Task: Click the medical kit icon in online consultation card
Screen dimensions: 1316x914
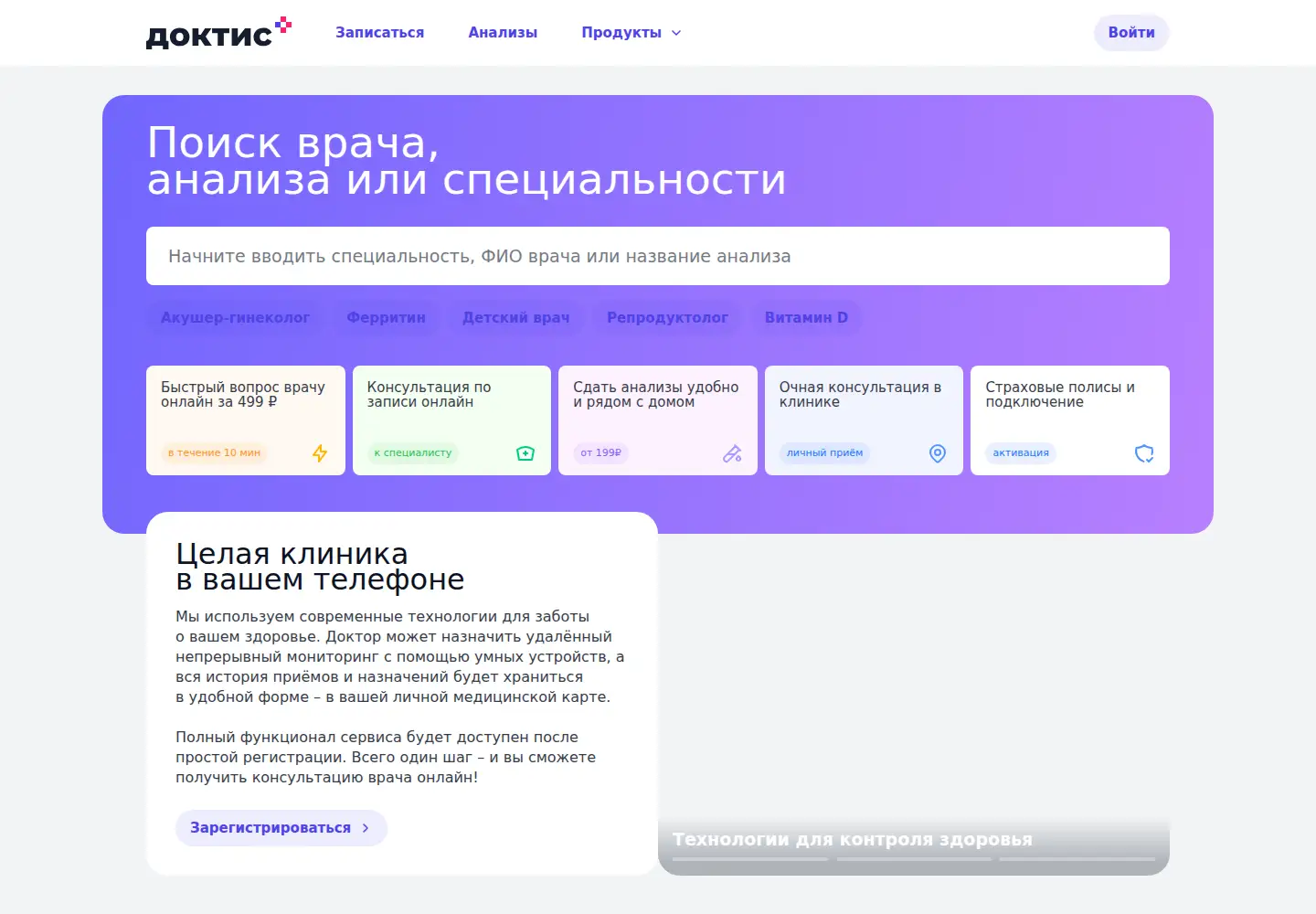Action: pyautogui.click(x=525, y=453)
